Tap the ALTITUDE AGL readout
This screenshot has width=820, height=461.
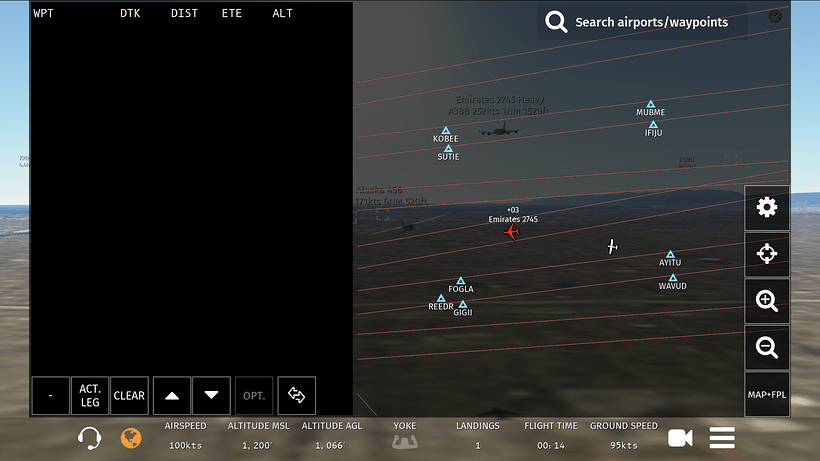332,435
